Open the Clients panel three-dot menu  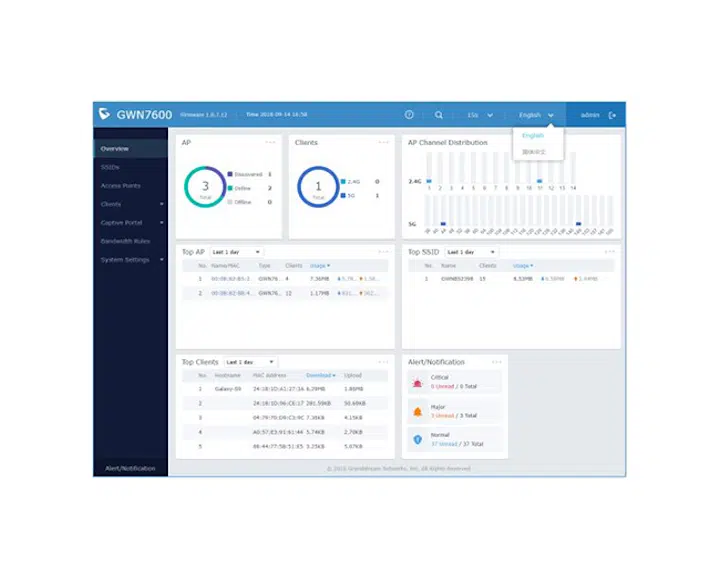click(384, 143)
